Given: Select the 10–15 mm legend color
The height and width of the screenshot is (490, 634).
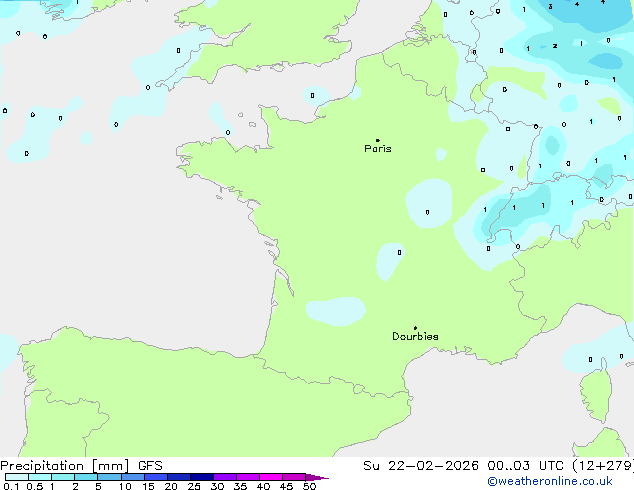Looking at the screenshot, I should 132,477.
